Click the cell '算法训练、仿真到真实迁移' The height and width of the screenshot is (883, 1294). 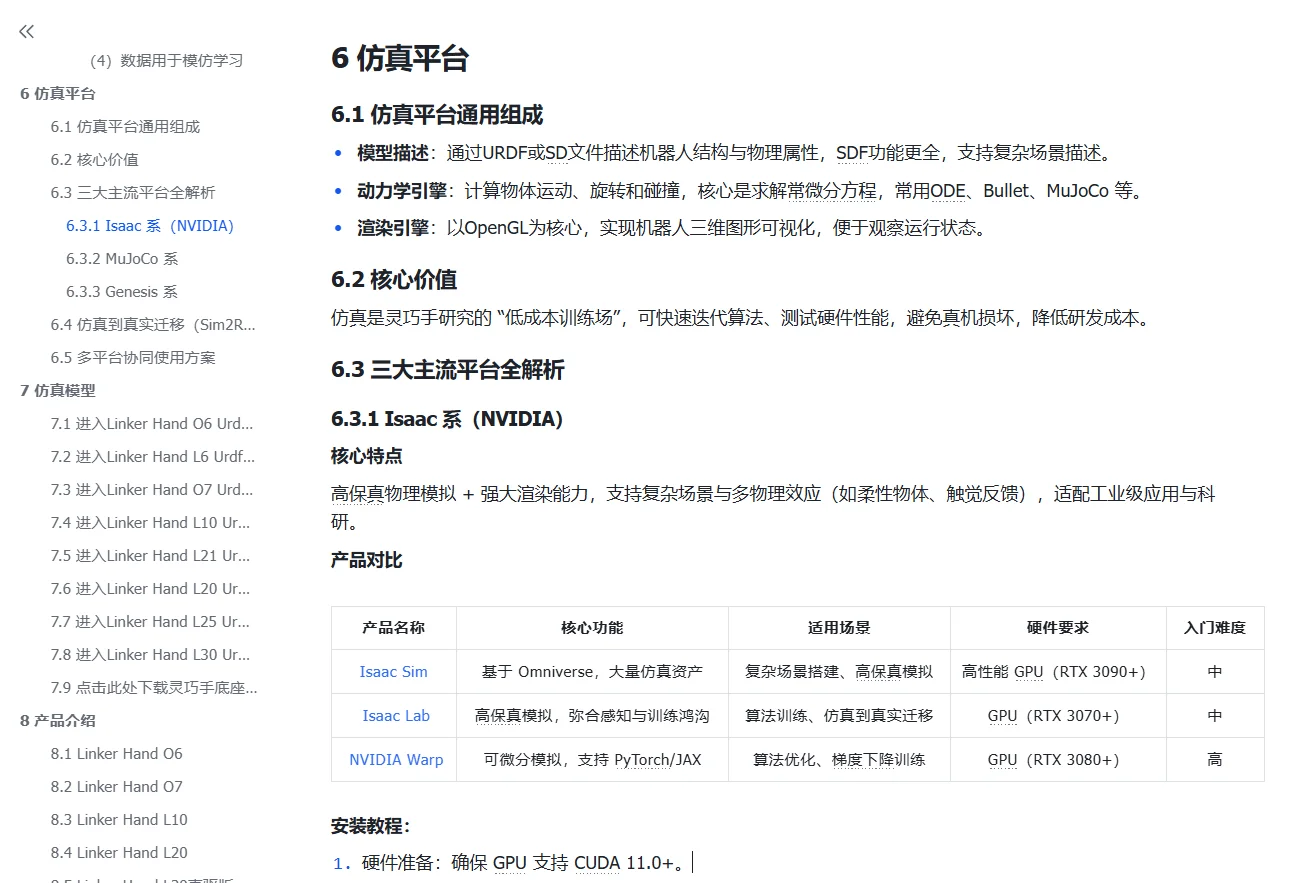pyautogui.click(x=839, y=716)
